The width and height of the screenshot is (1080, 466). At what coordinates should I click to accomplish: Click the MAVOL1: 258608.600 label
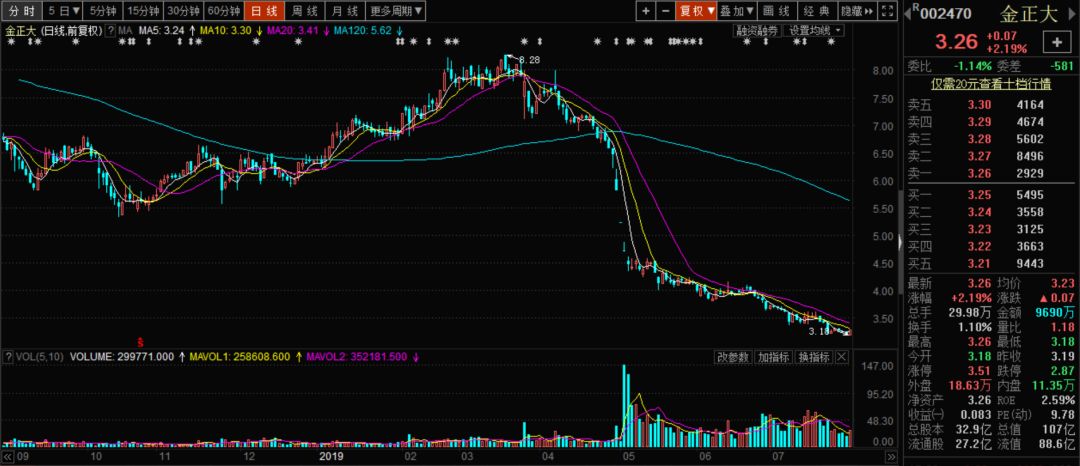pos(239,357)
